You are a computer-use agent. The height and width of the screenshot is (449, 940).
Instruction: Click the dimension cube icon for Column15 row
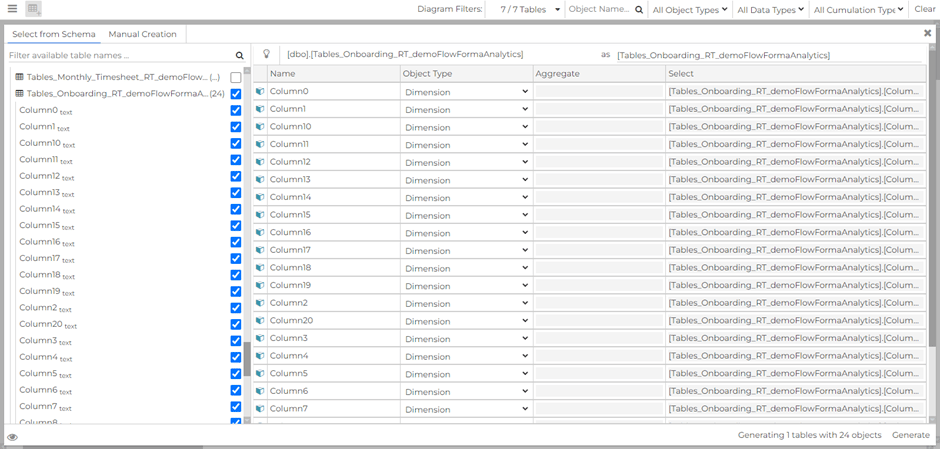[260, 215]
